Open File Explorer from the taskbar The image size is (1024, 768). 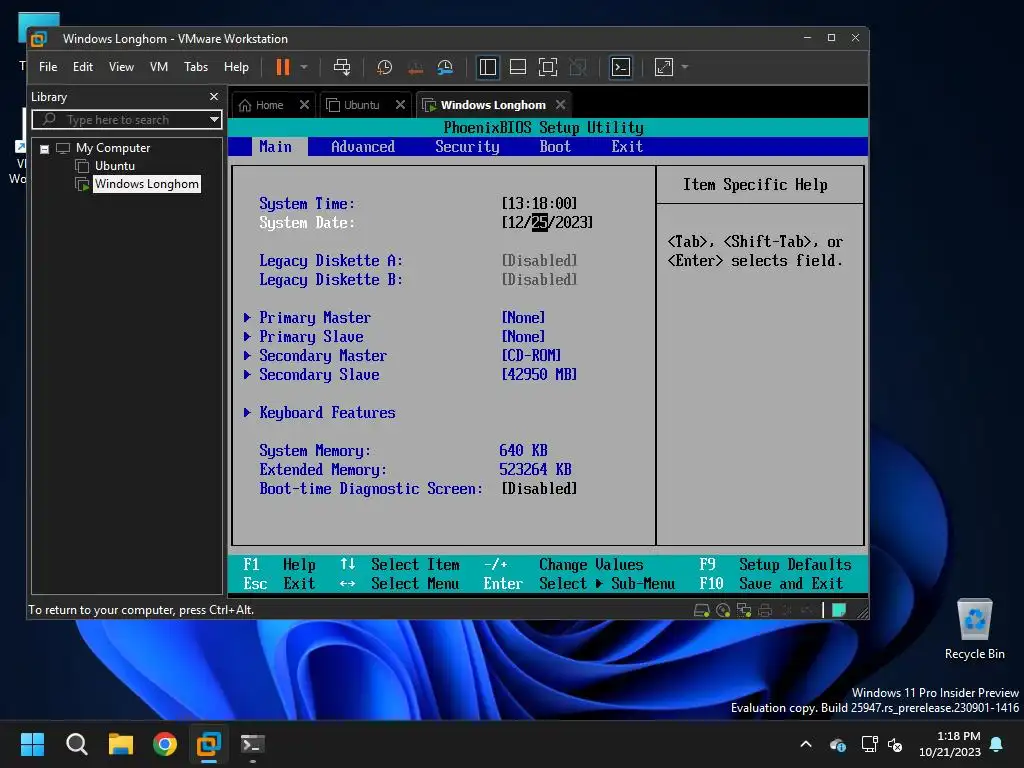click(x=121, y=744)
